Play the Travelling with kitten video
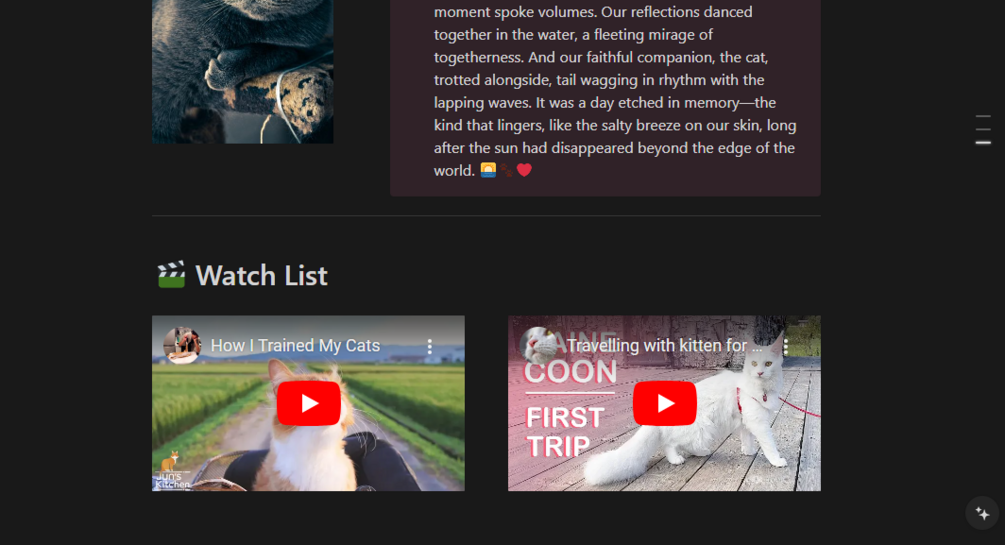Screen dimensions: 1005x545 point(665,403)
